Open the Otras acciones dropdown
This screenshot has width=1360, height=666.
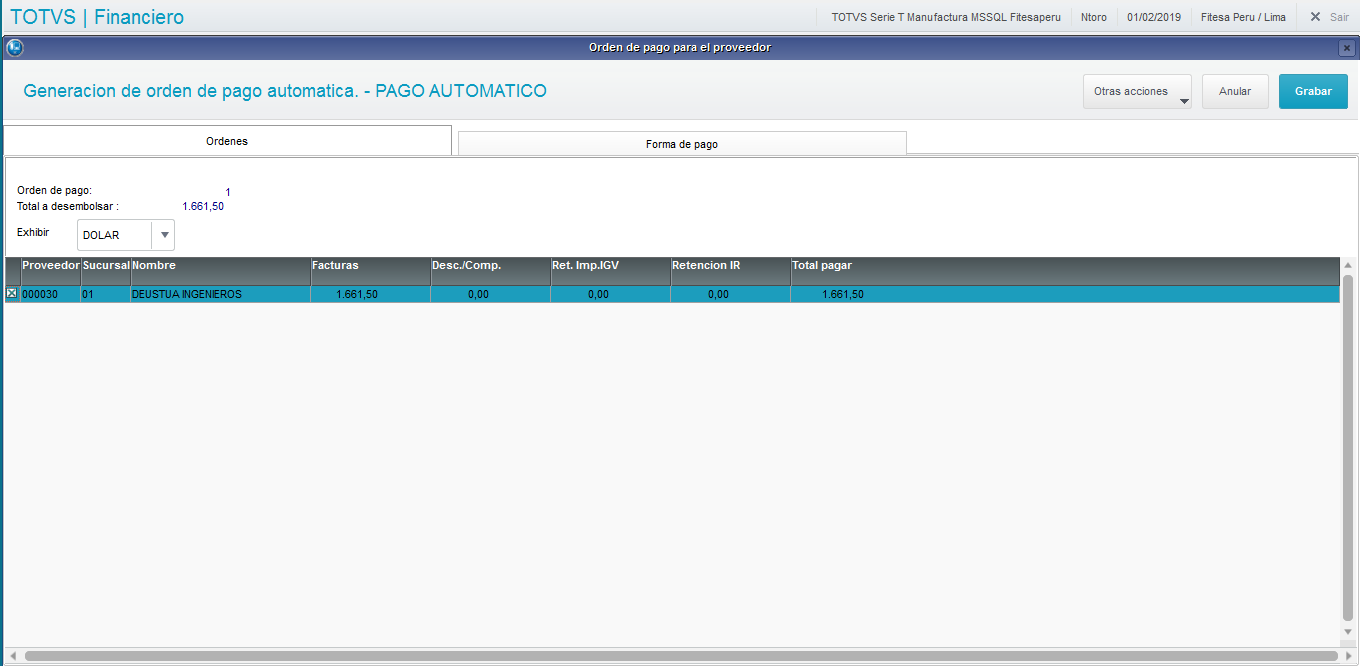pos(1137,91)
